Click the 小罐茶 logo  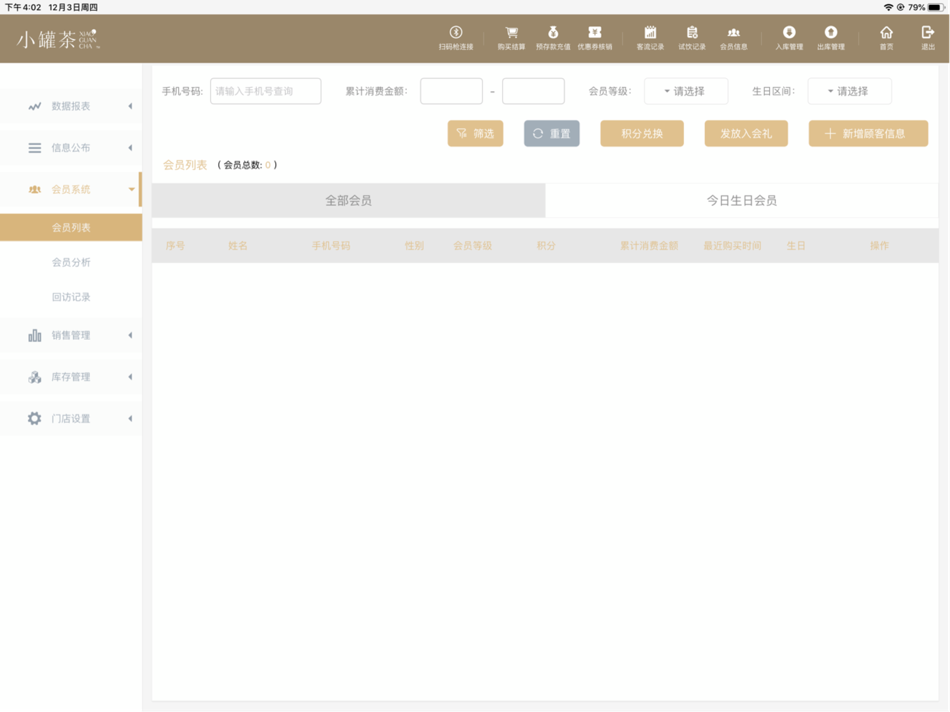pos(58,39)
